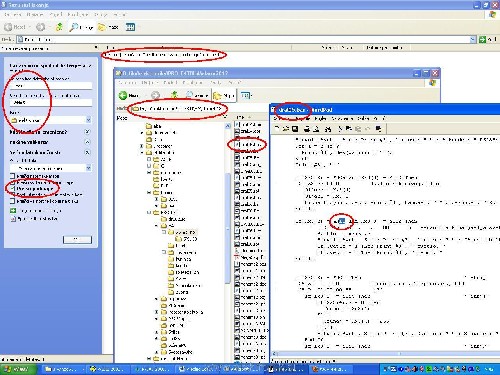Toggle second checkbox in search advanced options
This screenshot has height=375, width=500.
coord(12,183)
